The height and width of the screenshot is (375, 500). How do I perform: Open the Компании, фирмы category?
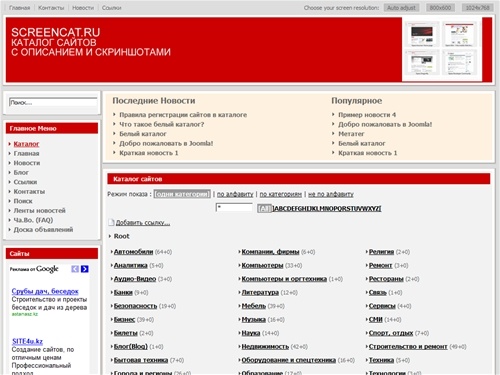pos(270,252)
